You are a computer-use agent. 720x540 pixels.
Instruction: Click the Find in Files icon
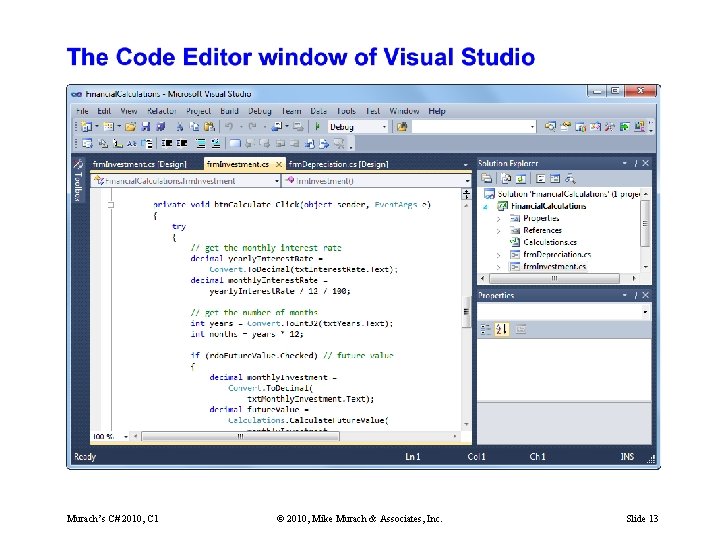(402, 126)
